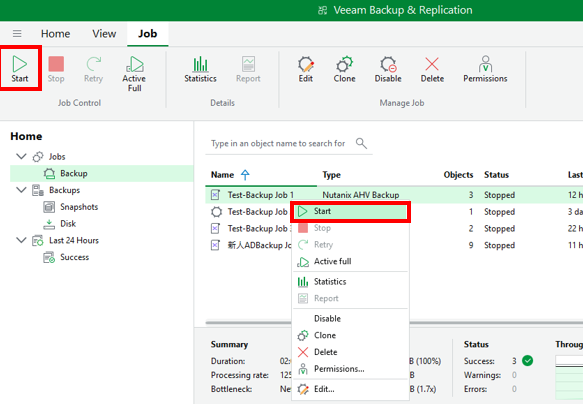Switch to the View ribbon tab
The width and height of the screenshot is (583, 404).
coord(104,34)
